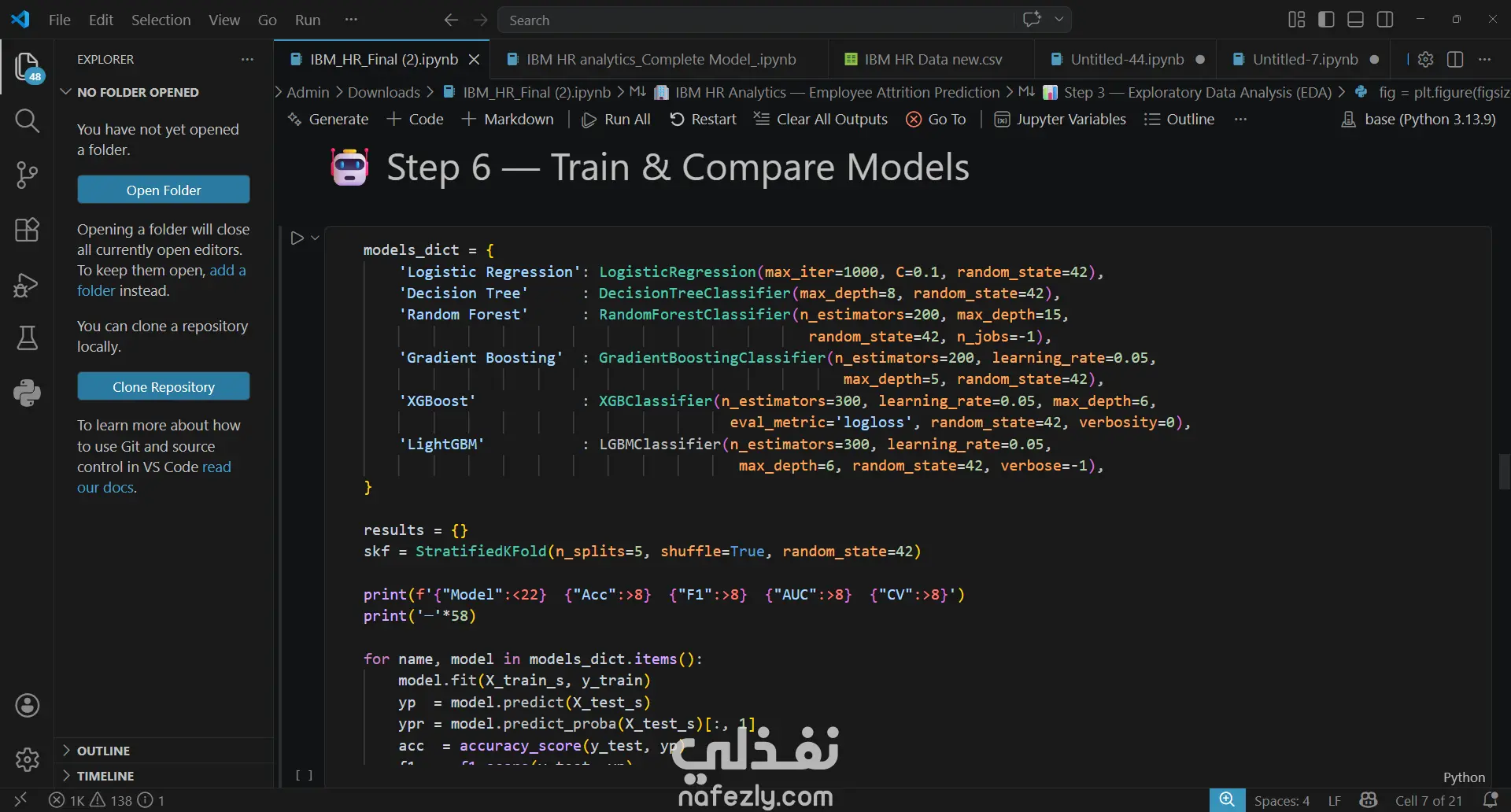This screenshot has height=812, width=1511.
Task: Open the Testing flask view
Action: coord(28,338)
